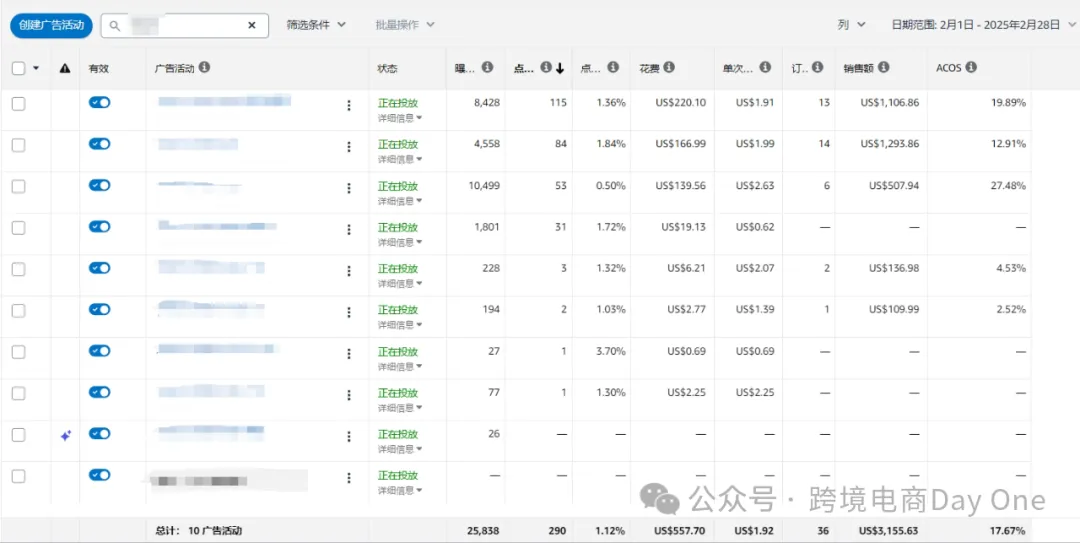Open the three-dot menu for the US$2.77 row

click(x=349, y=312)
